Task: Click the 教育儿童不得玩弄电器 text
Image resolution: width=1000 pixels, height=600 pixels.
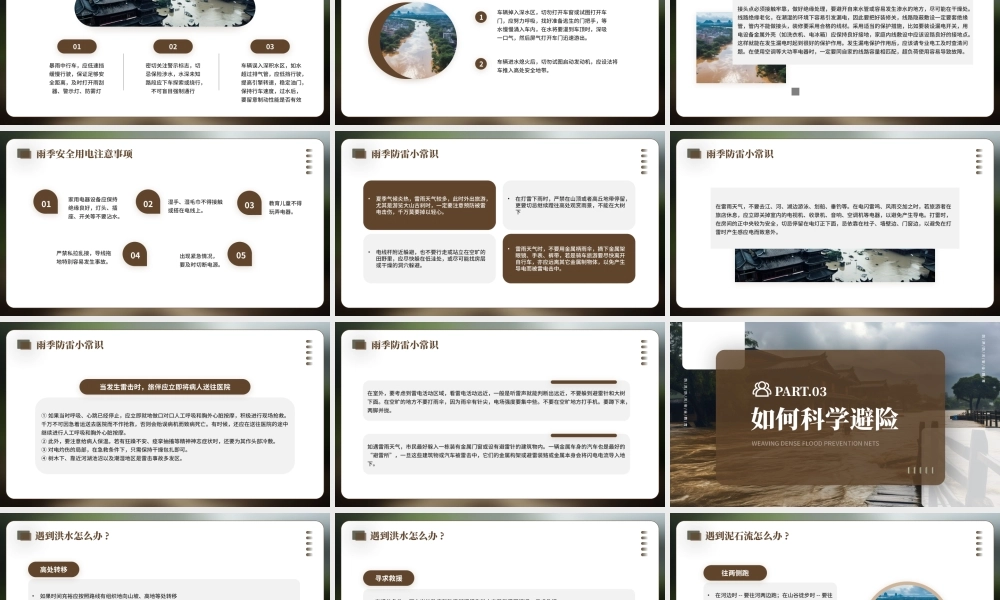Action: 285,207
